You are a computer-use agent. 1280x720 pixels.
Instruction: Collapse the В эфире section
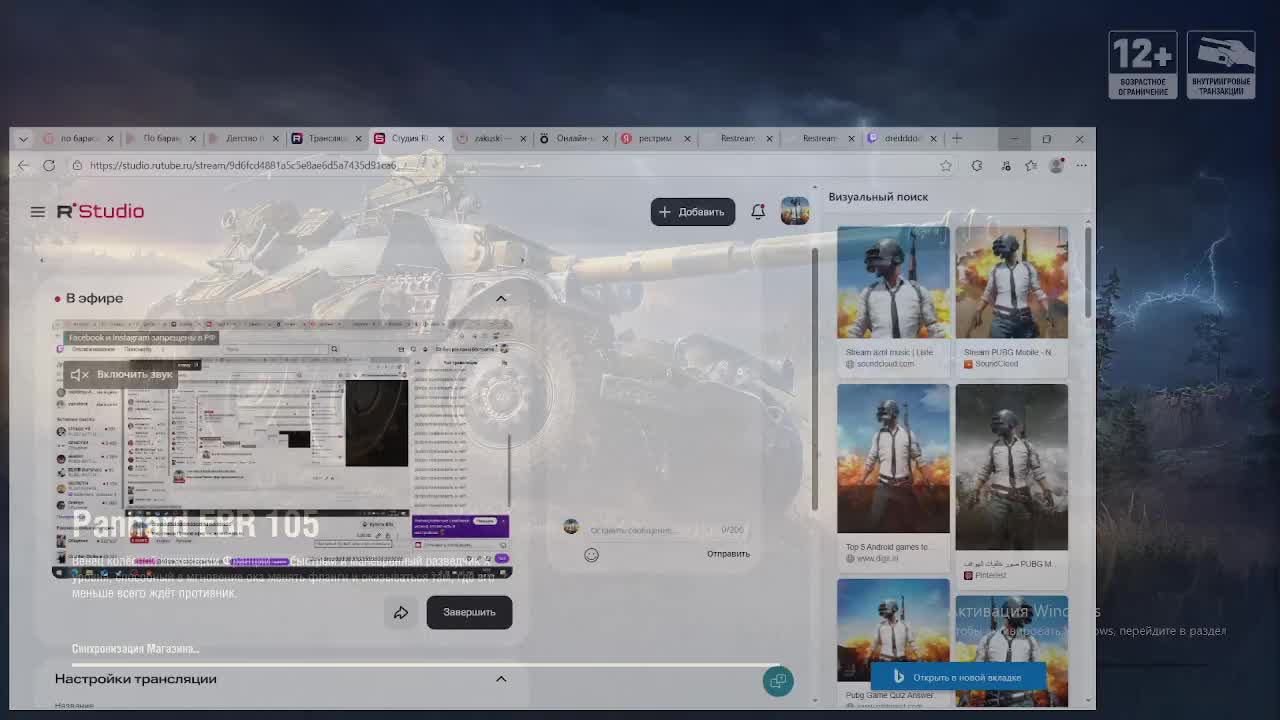(501, 298)
